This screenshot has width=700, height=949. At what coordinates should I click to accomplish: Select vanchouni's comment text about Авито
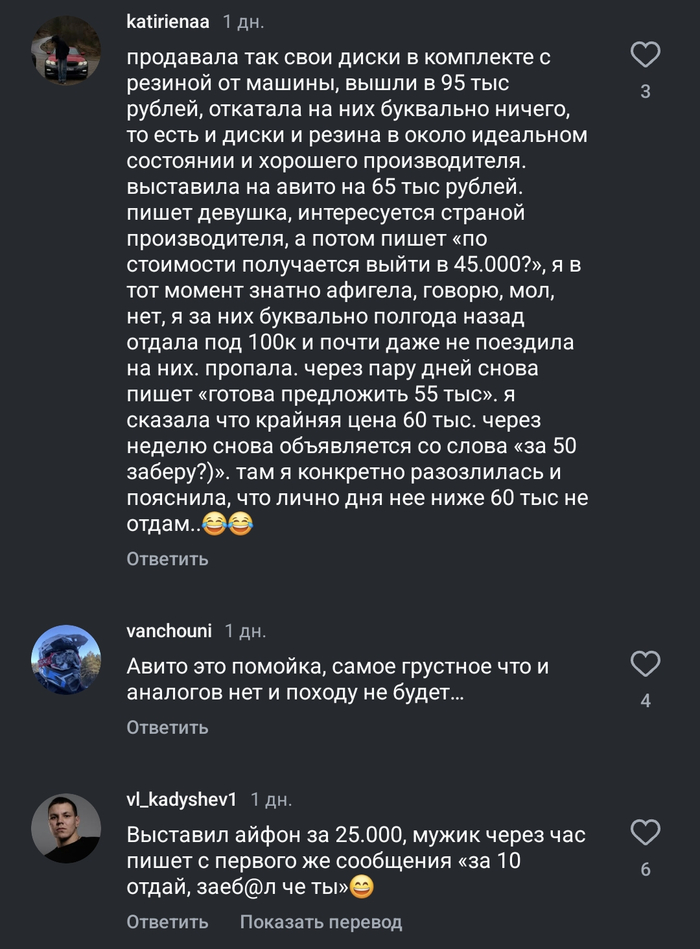[339, 679]
